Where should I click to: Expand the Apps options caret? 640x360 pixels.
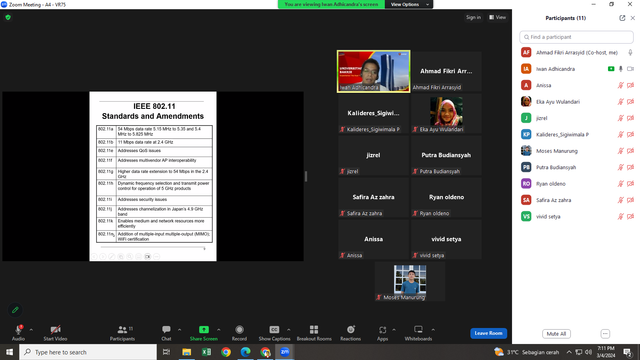(394, 330)
